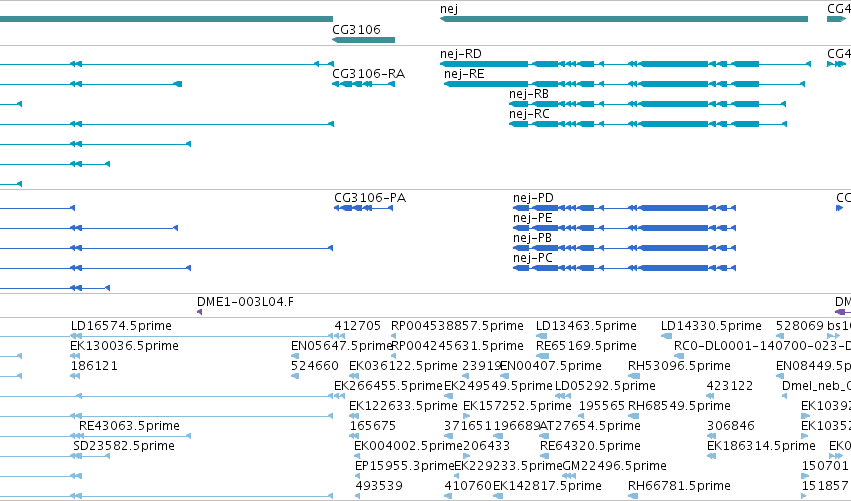Click the EK004002.5prime EST label

point(408,446)
